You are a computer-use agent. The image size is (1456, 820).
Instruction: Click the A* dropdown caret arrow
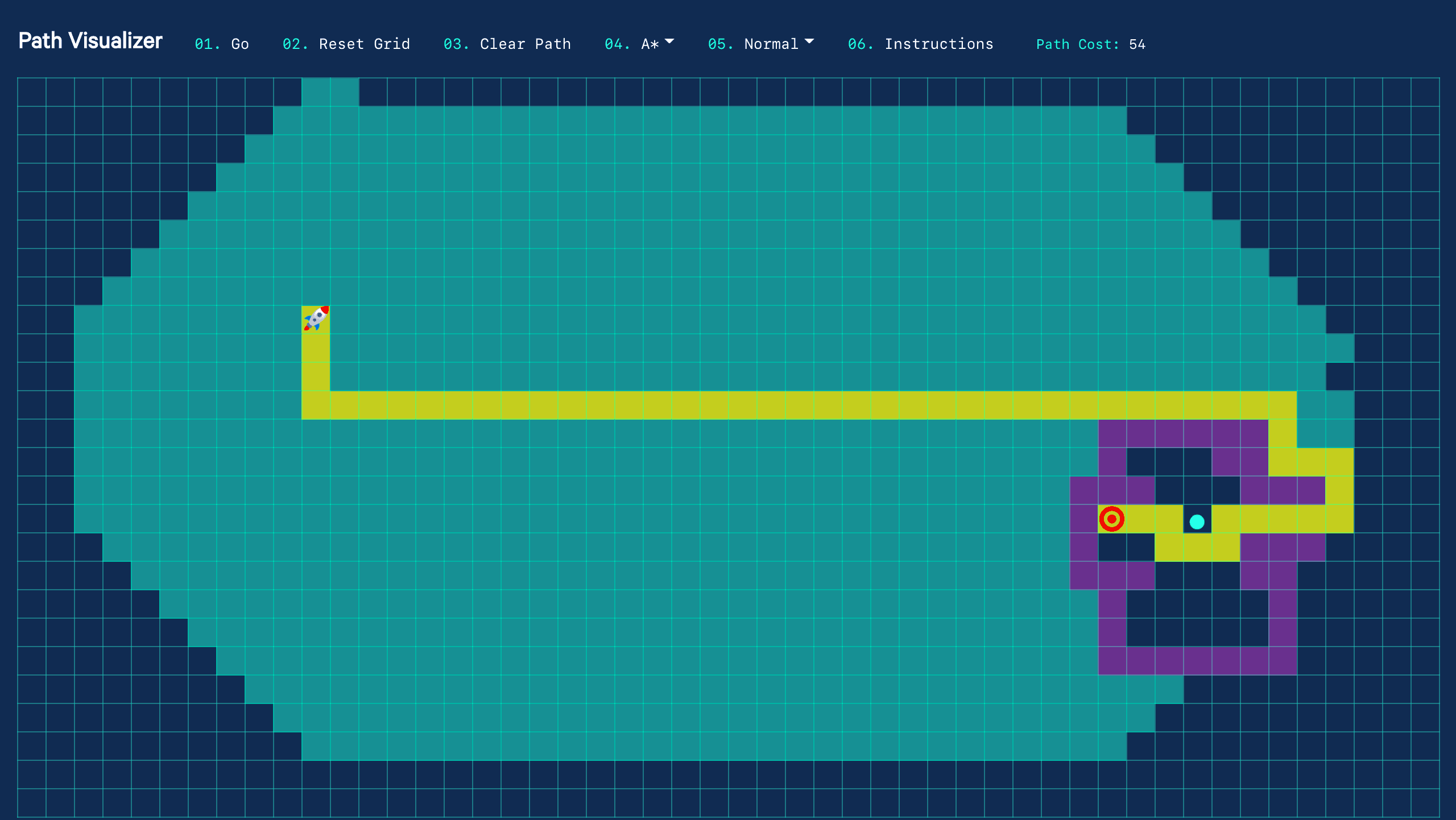click(x=669, y=42)
